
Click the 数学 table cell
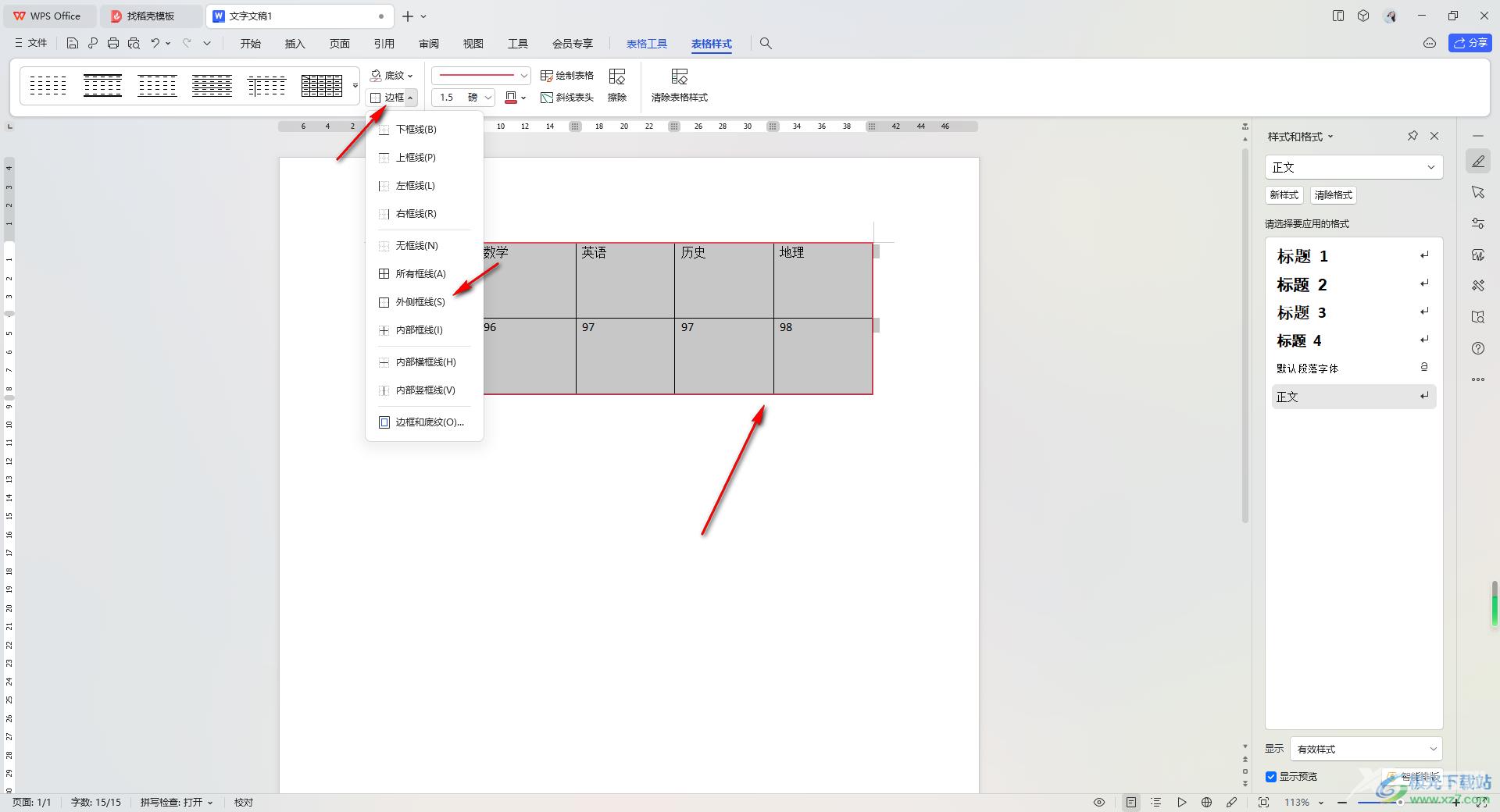tap(529, 280)
